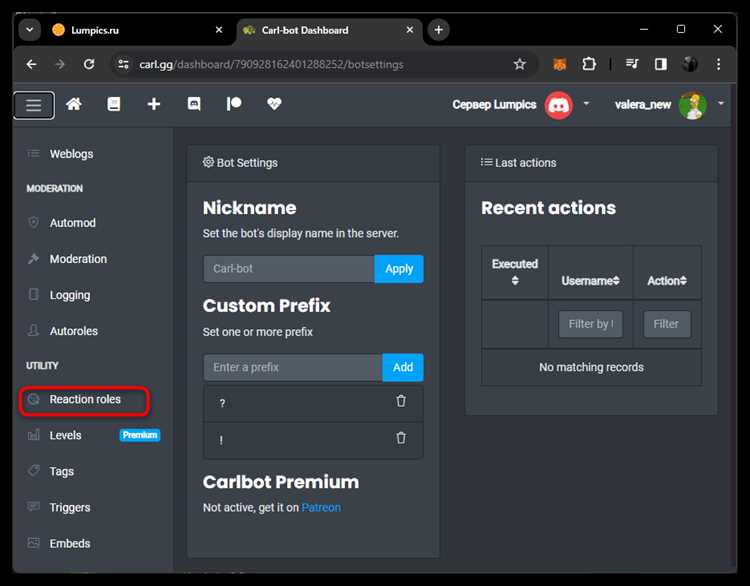This screenshot has height=586, width=750.
Task: Open Logging settings in the sidebar
Action: click(x=70, y=295)
